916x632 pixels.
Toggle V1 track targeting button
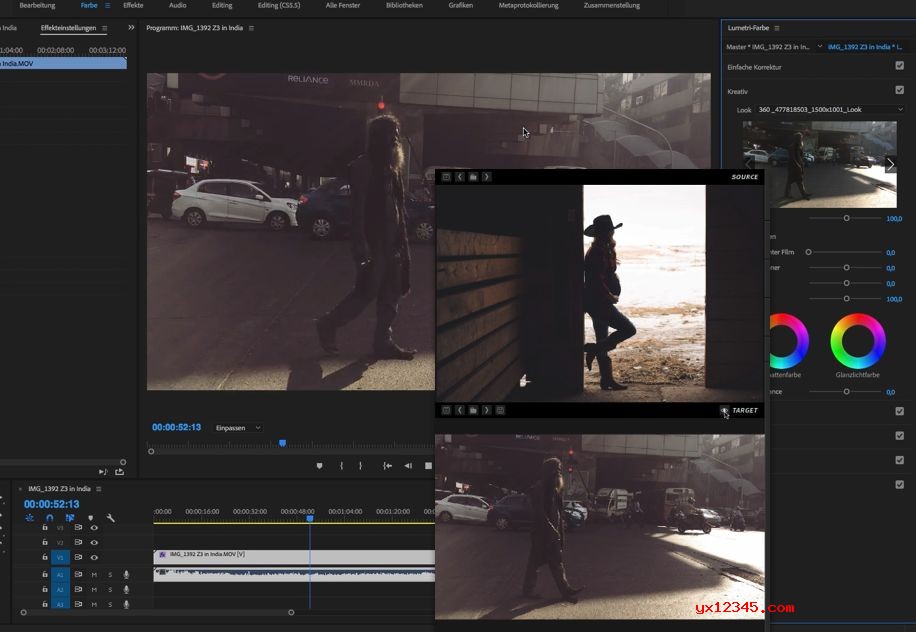(x=60, y=557)
